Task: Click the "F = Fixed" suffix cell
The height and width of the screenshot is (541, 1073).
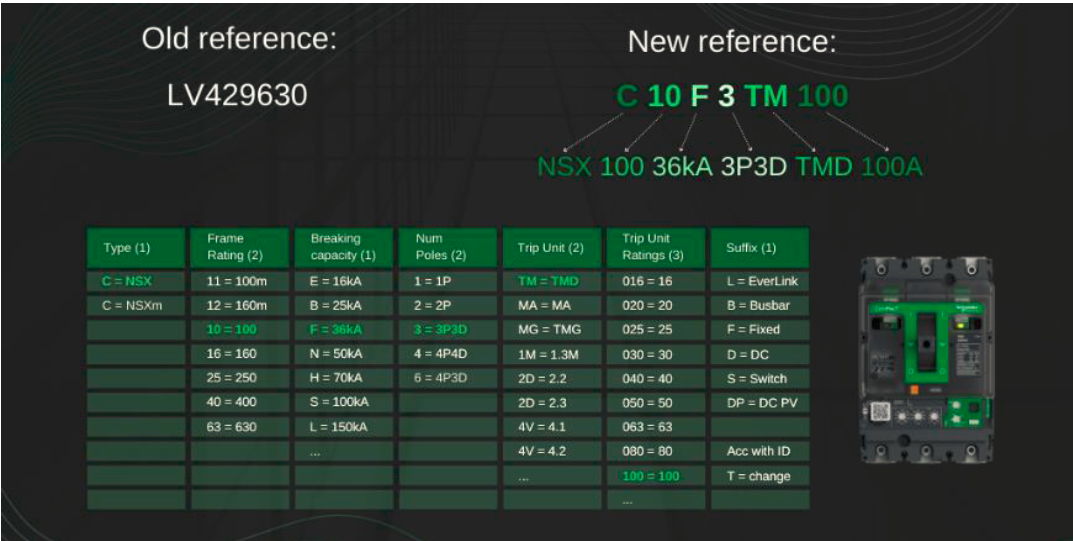Action: (760, 330)
